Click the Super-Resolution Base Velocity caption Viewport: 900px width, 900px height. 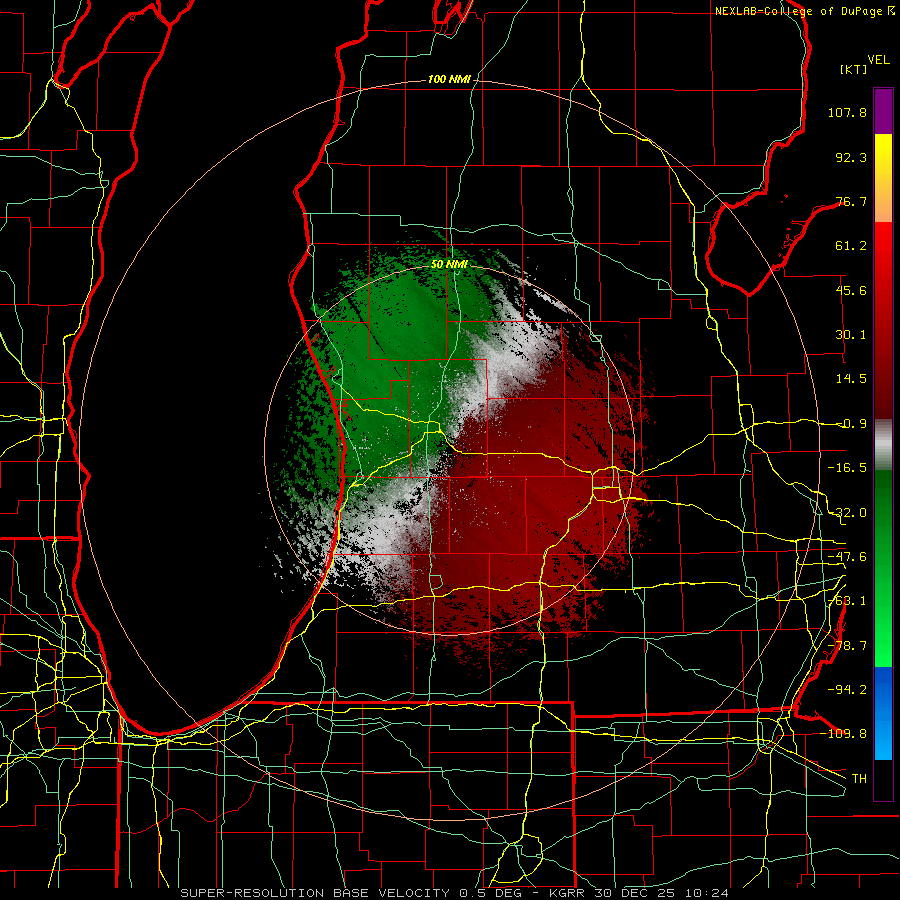pos(455,893)
